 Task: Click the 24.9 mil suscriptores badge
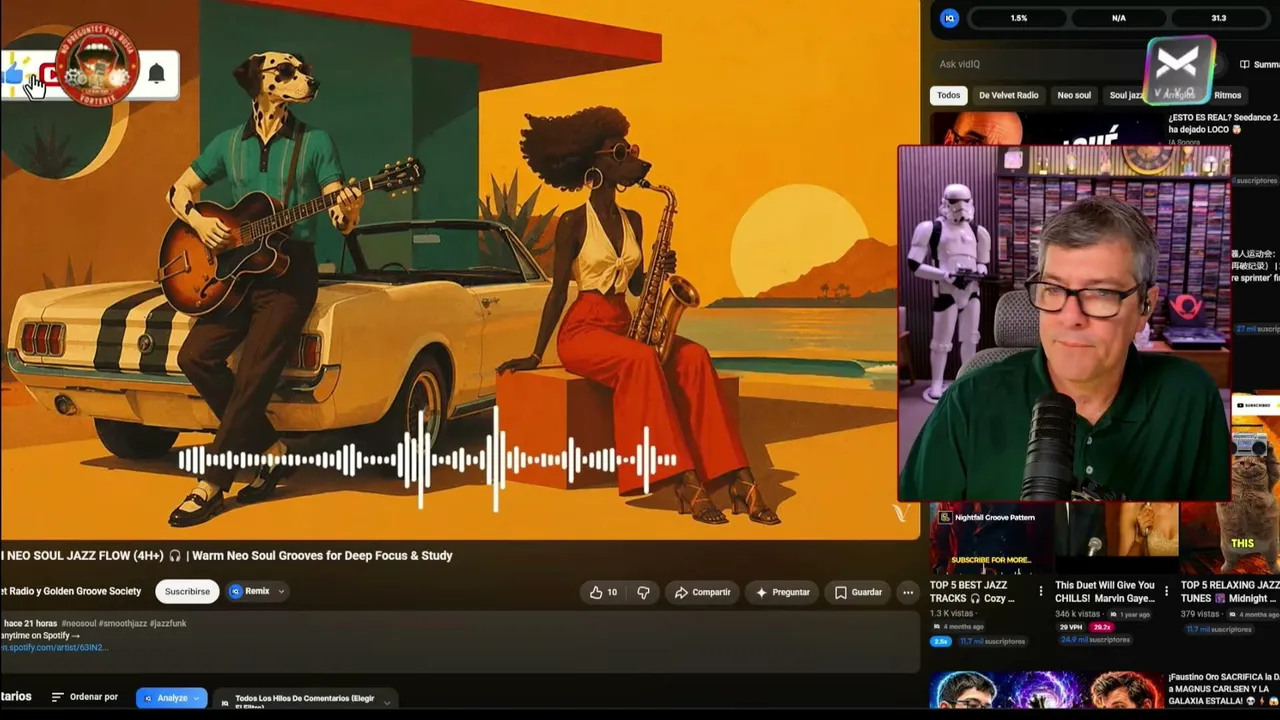(x=1095, y=640)
